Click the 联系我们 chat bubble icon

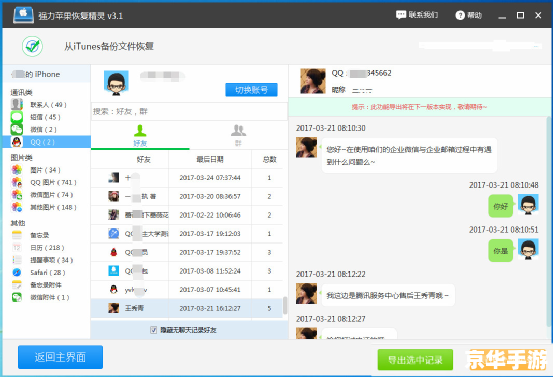(401, 15)
